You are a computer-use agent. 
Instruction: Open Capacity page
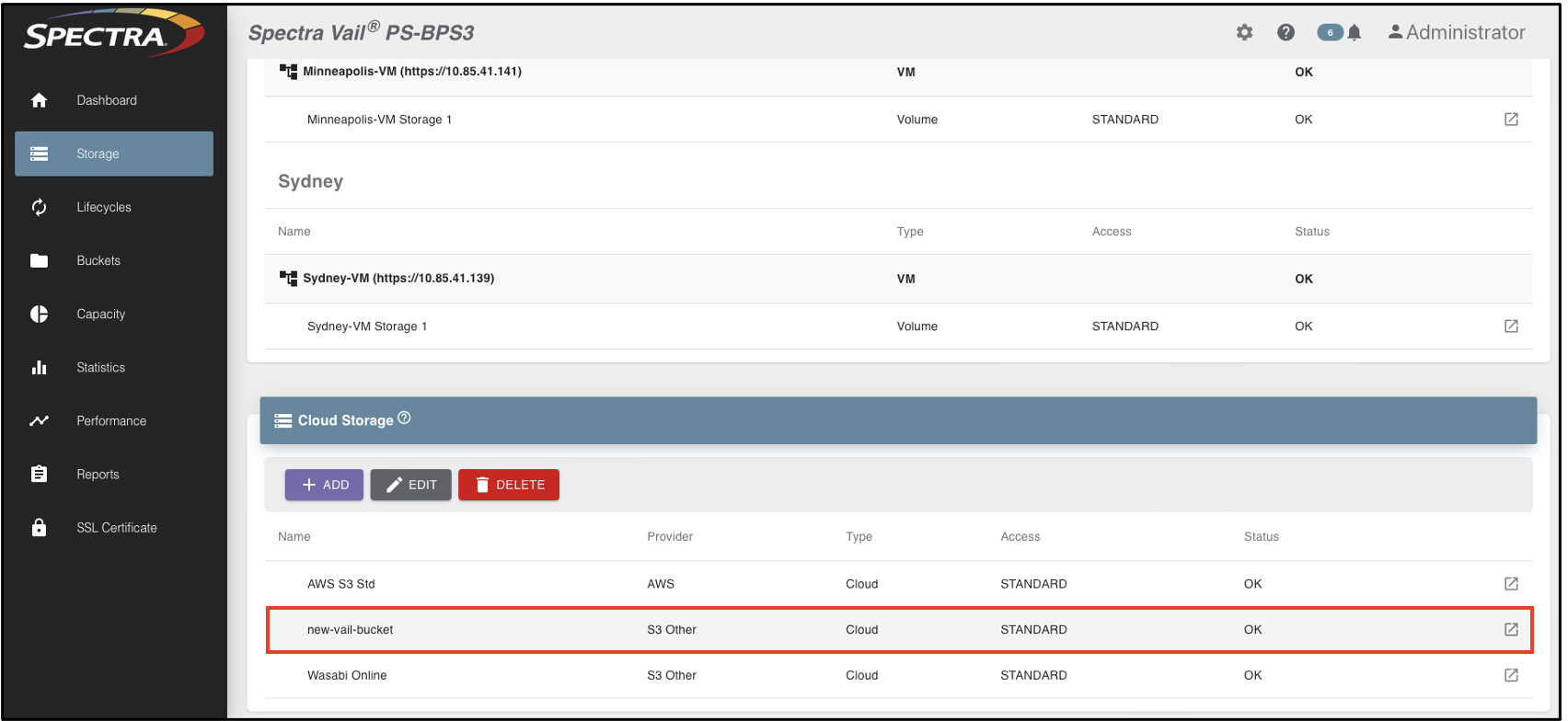click(x=114, y=314)
